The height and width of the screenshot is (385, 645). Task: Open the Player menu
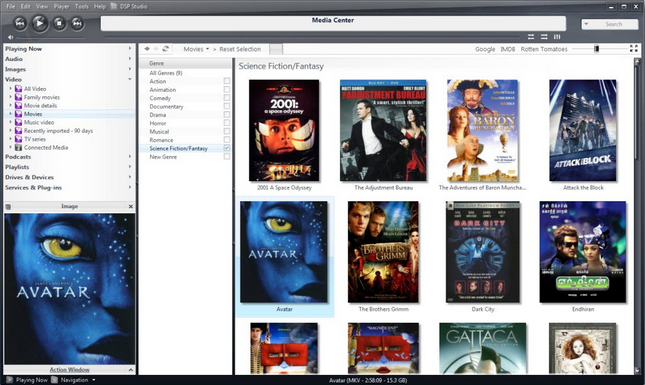click(61, 6)
